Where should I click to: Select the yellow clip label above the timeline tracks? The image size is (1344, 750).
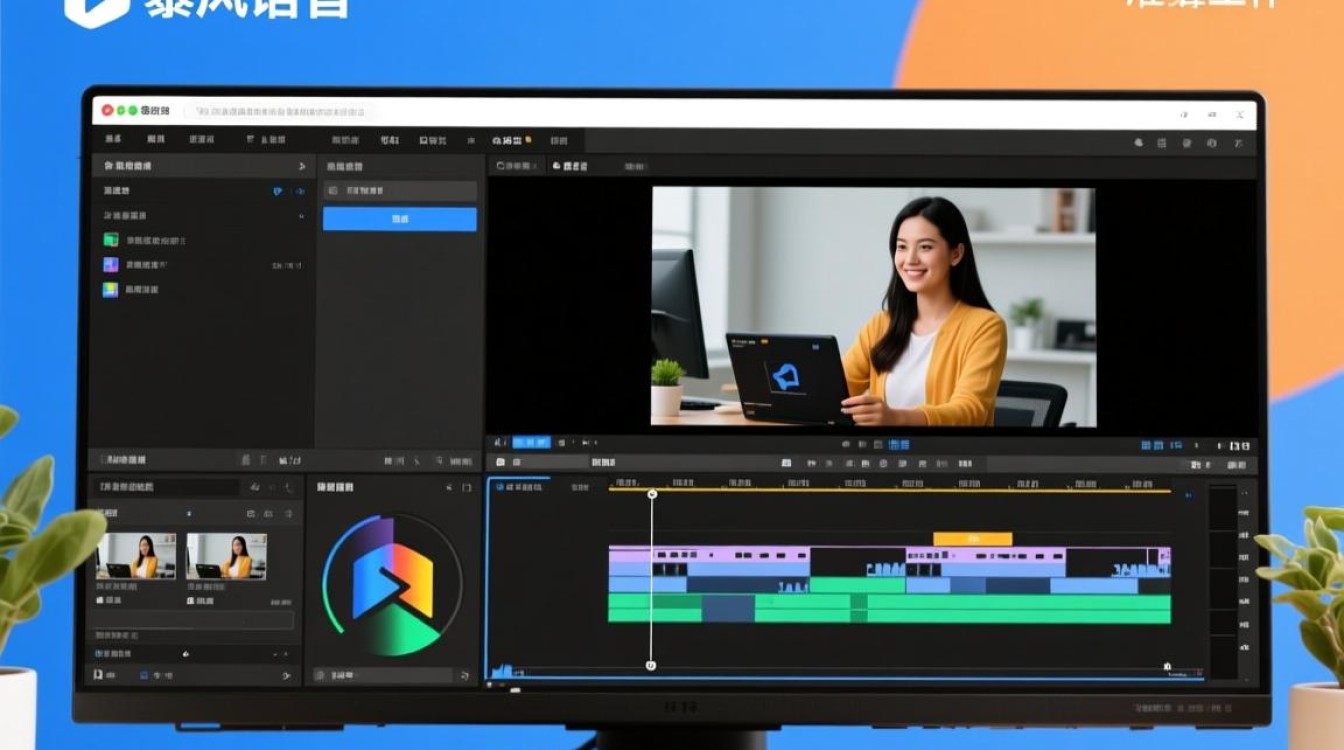click(972, 538)
